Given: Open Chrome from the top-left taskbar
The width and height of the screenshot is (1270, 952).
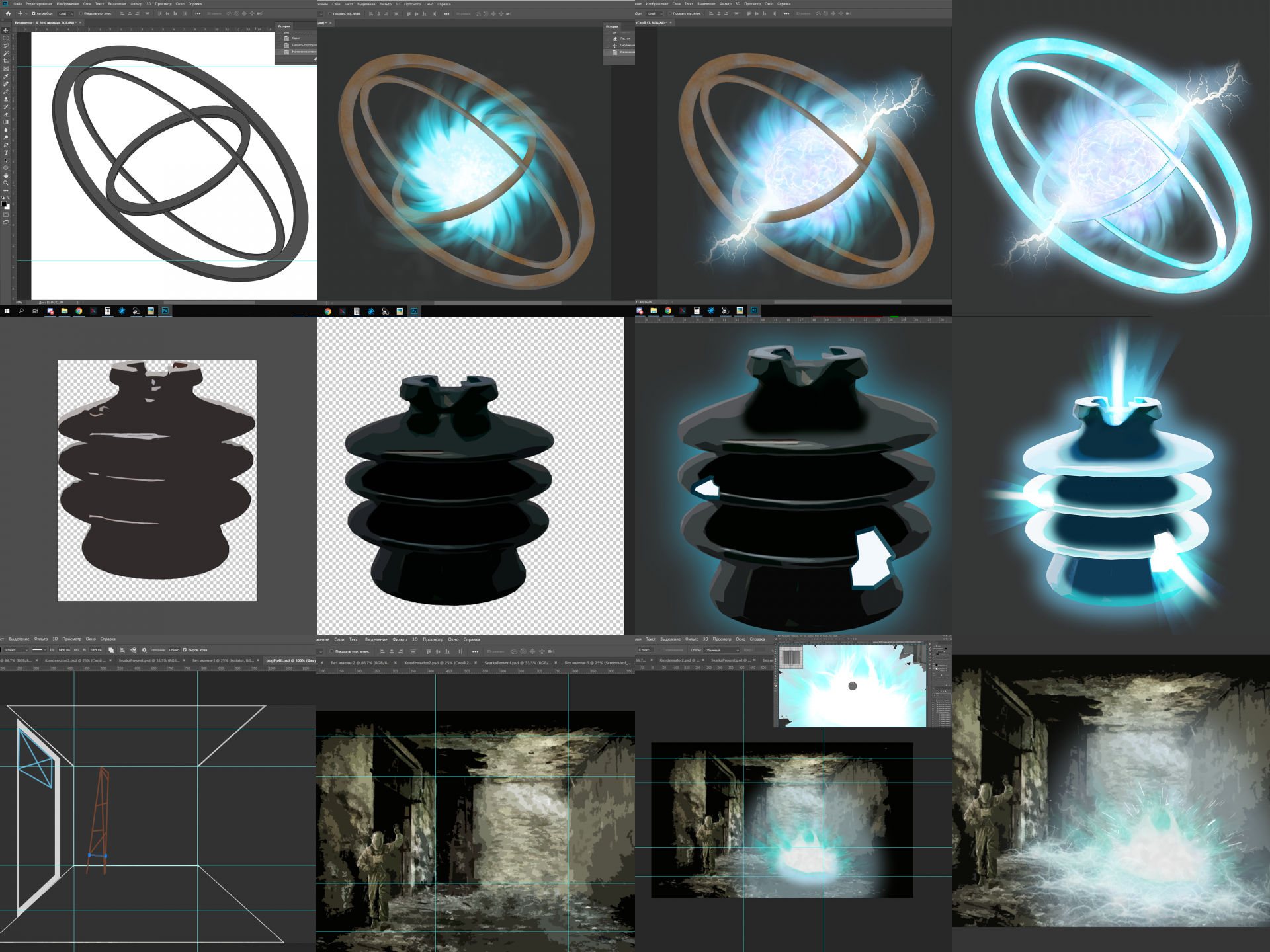Looking at the screenshot, I should click(79, 311).
